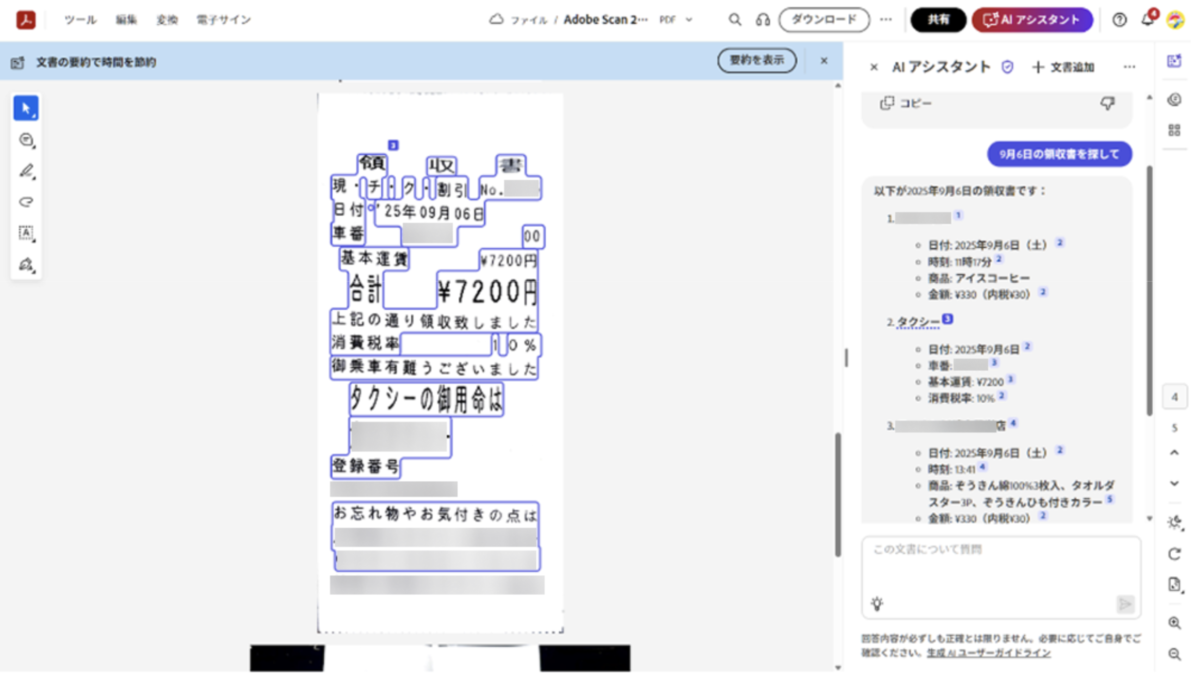Click the ダウンロード button
This screenshot has width=1200, height=688.
coord(824,19)
